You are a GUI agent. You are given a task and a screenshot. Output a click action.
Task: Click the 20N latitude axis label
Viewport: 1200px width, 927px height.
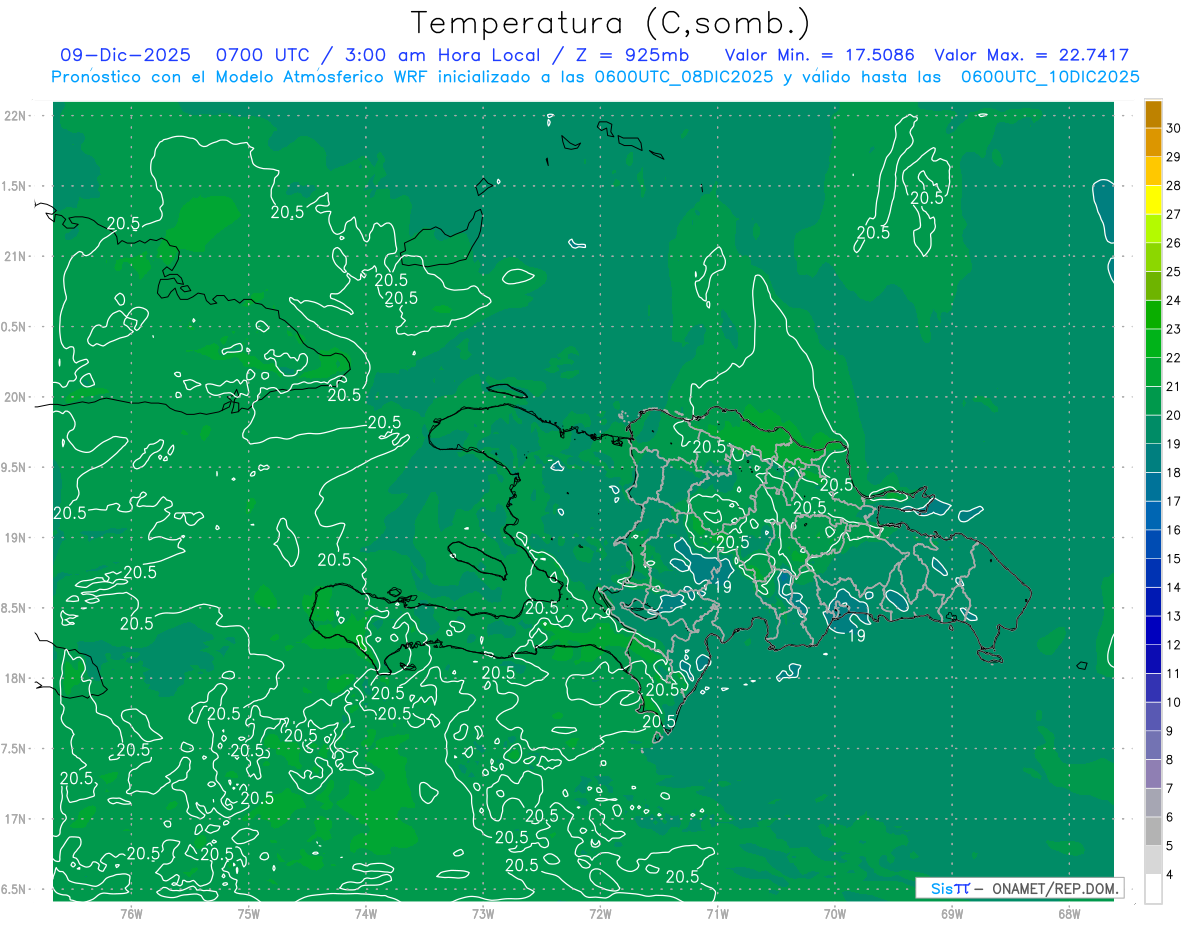[x=16, y=397]
